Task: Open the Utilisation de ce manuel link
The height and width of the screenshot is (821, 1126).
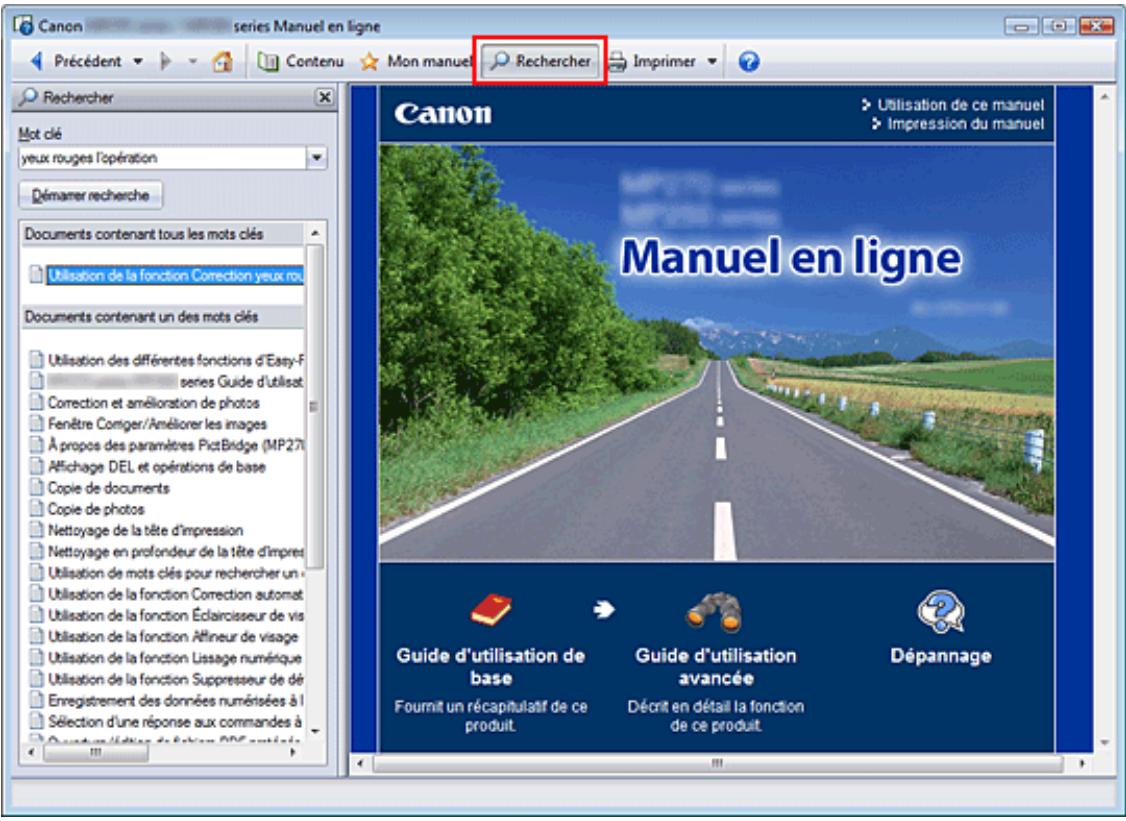Action: pos(960,105)
